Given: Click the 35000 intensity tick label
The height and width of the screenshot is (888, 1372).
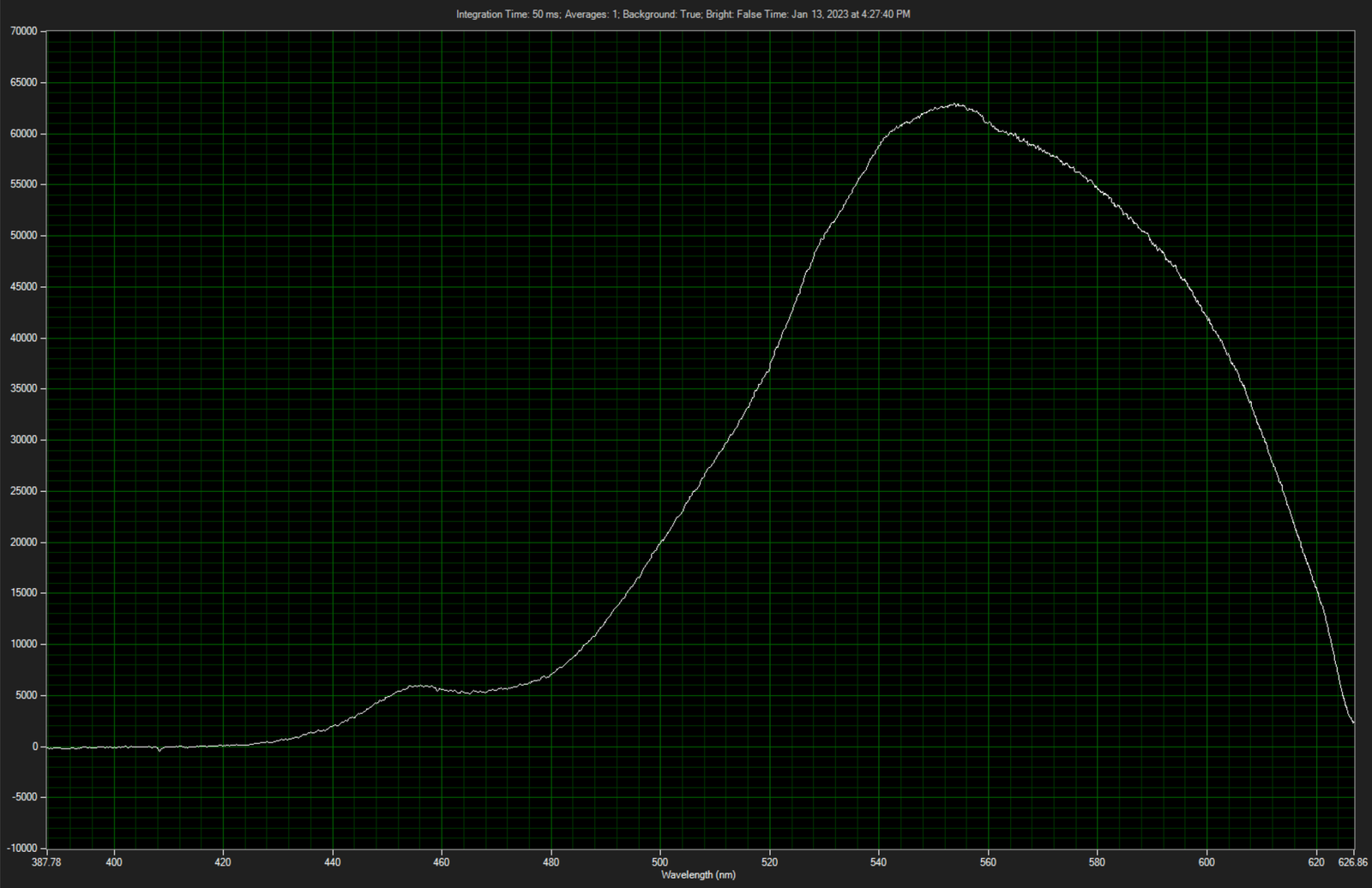Looking at the screenshot, I should tap(23, 389).
